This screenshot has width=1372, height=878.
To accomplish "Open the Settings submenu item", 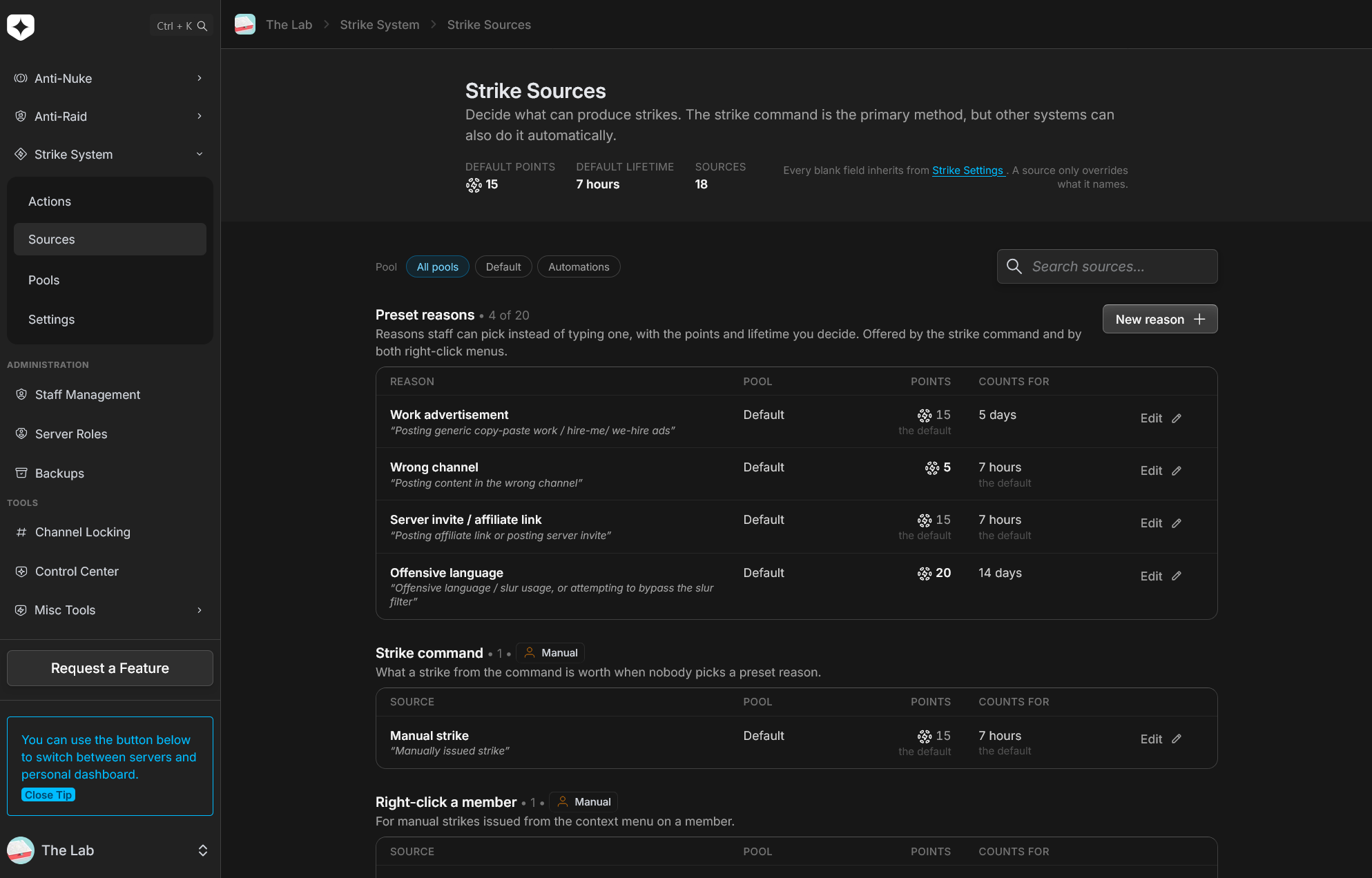I will coord(110,319).
